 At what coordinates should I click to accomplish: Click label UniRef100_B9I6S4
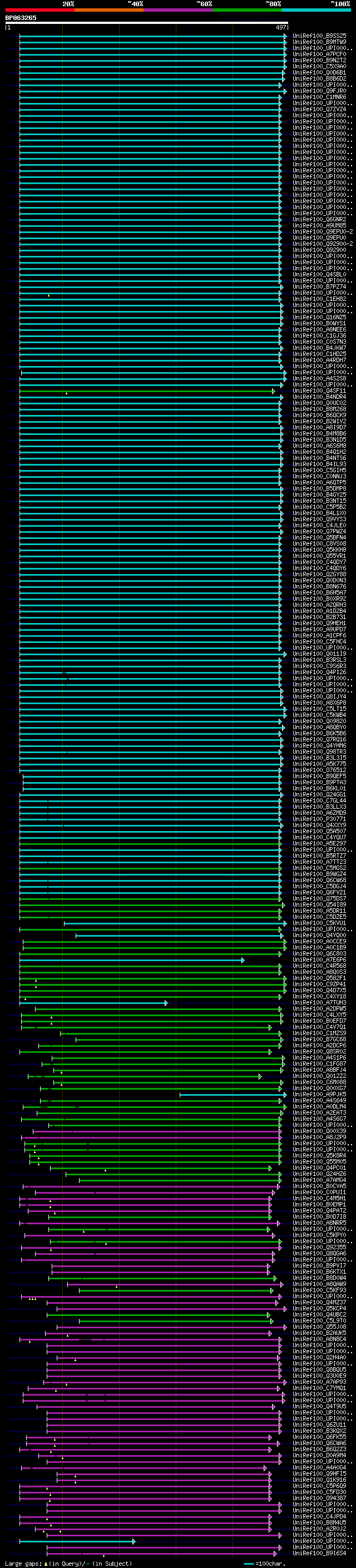[319, 1553]
